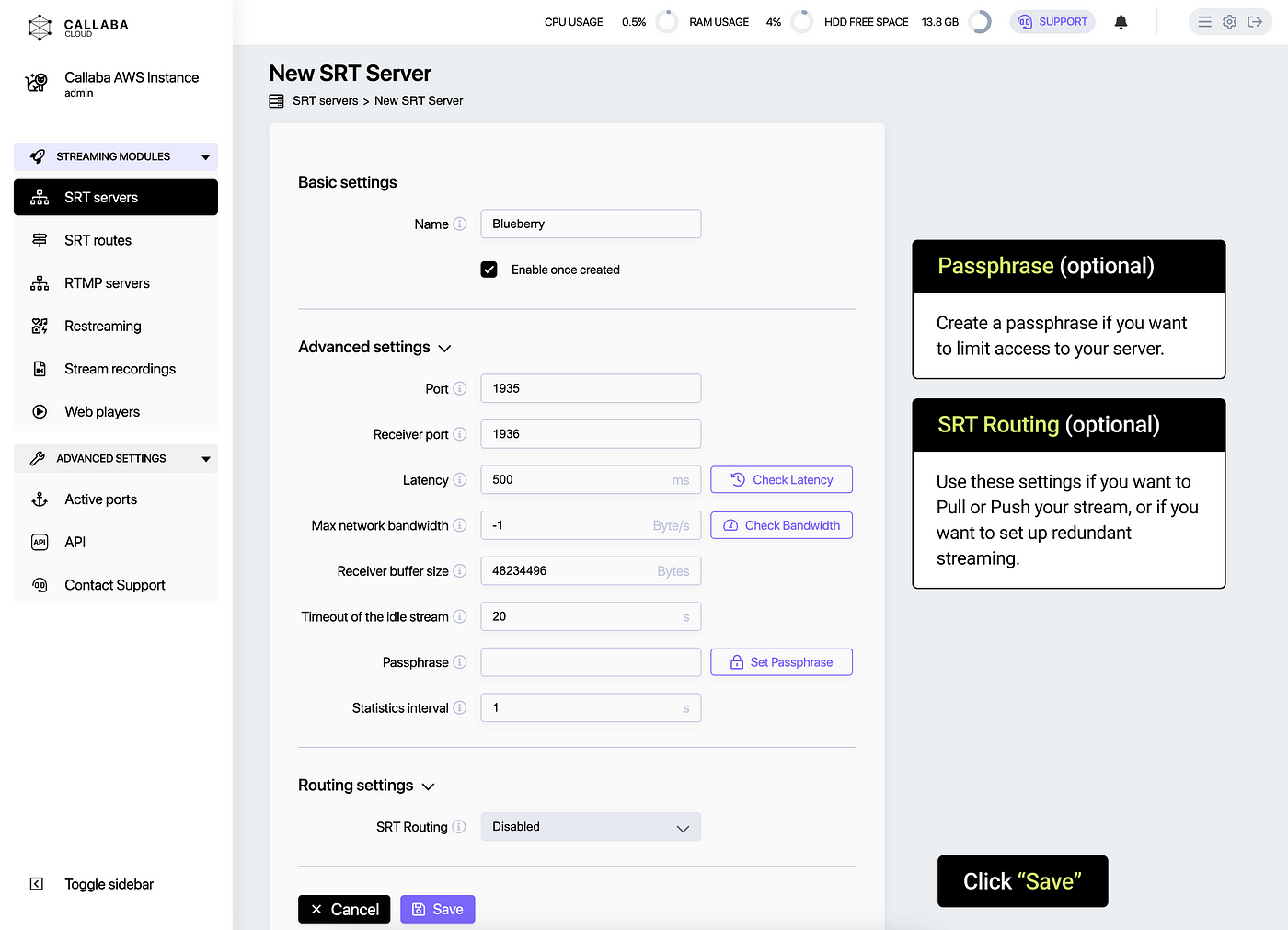Image resolution: width=1288 pixels, height=930 pixels.
Task: Click SRT servers breadcrumb link
Action: 326,101
